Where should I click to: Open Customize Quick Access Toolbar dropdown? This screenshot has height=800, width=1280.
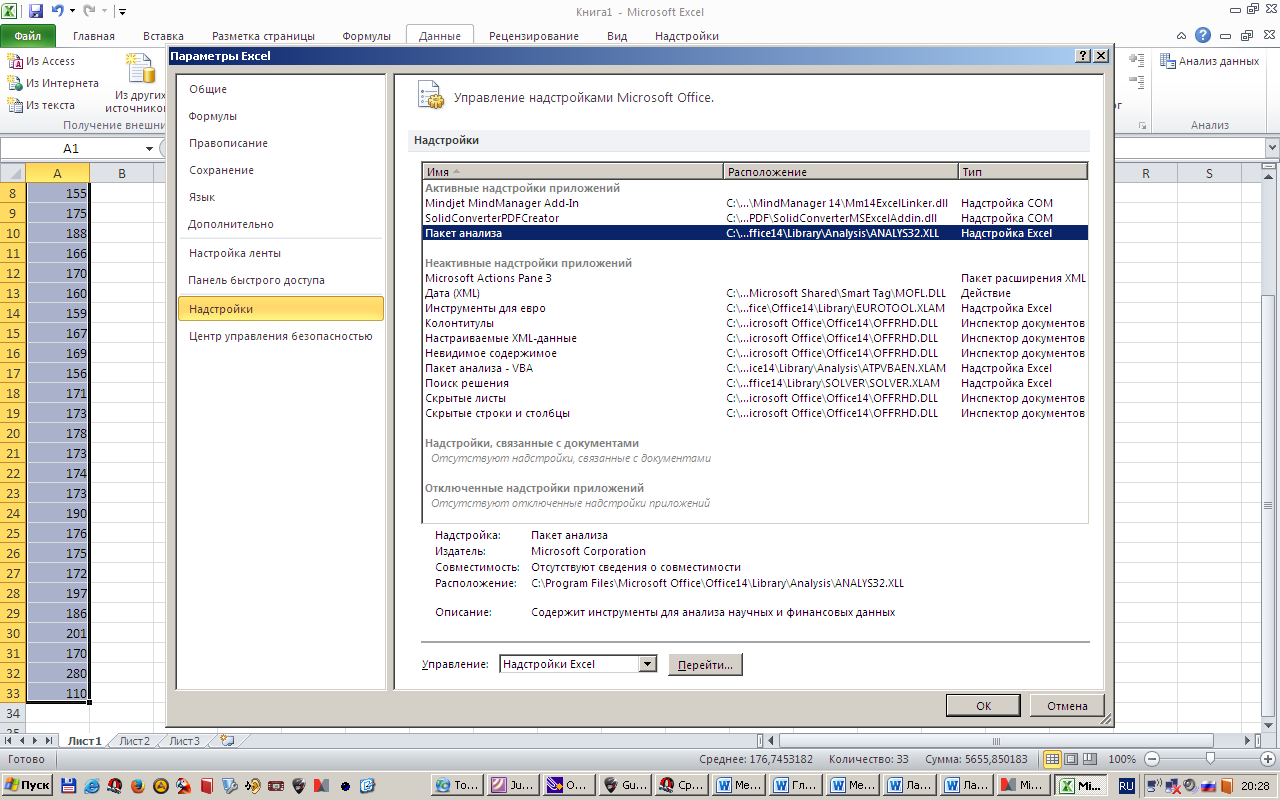pos(122,12)
